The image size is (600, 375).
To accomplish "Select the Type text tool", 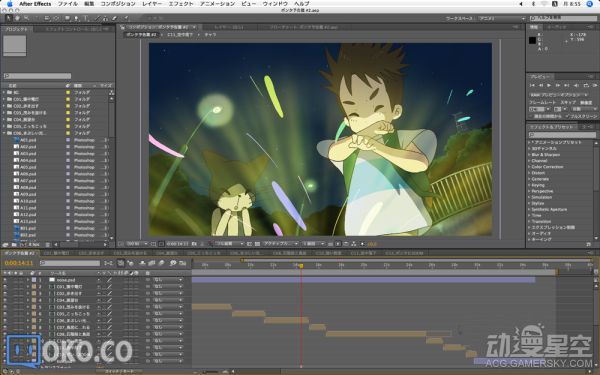I will pyautogui.click(x=86, y=18).
